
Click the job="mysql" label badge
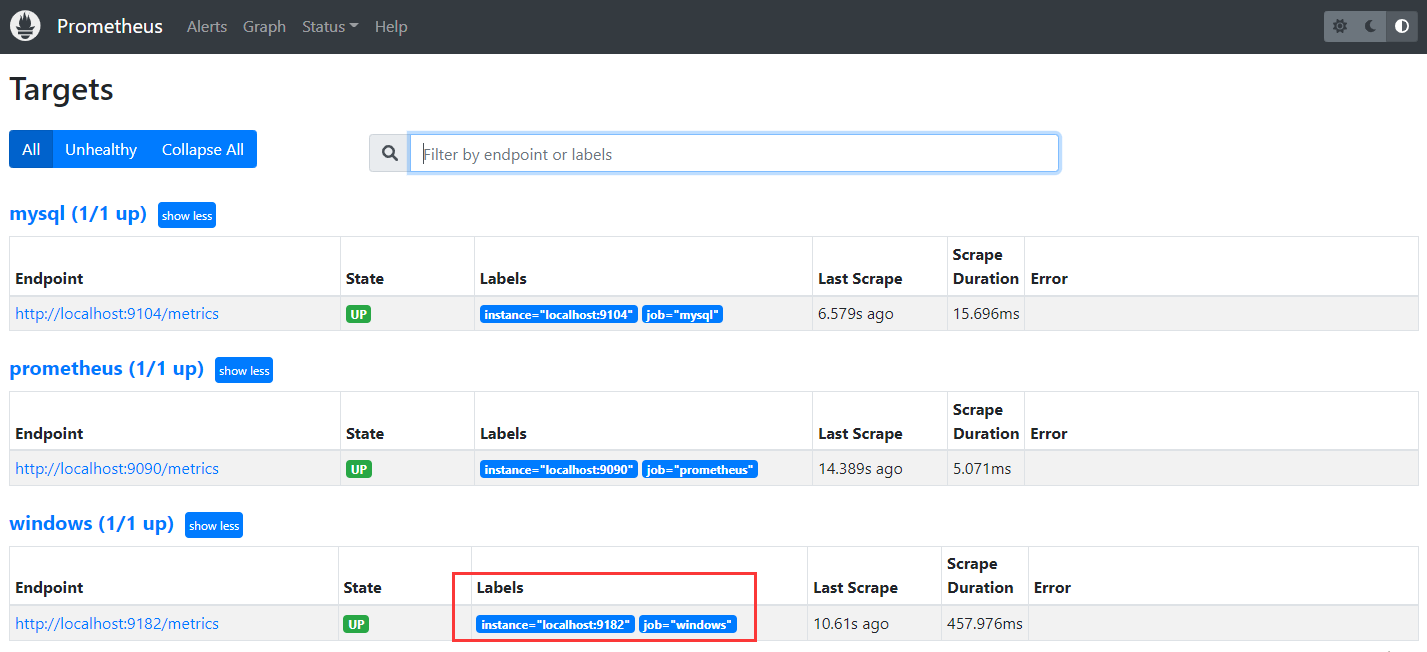tap(683, 315)
